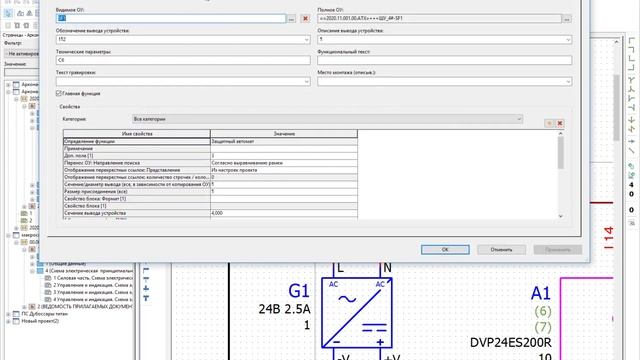Click the Из настроек проекта value cell

pos(284,170)
